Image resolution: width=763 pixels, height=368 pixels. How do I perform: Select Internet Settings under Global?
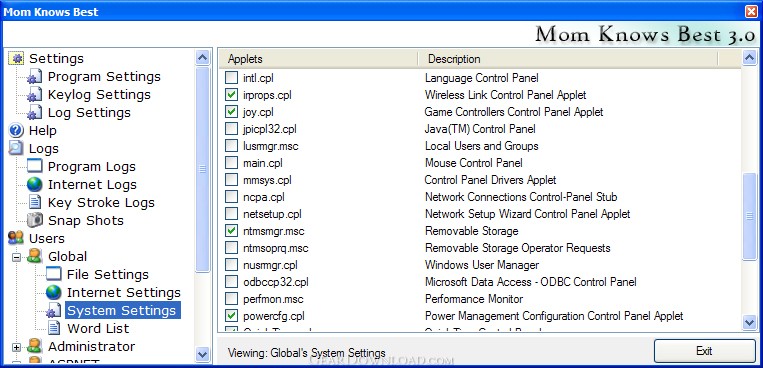point(124,293)
